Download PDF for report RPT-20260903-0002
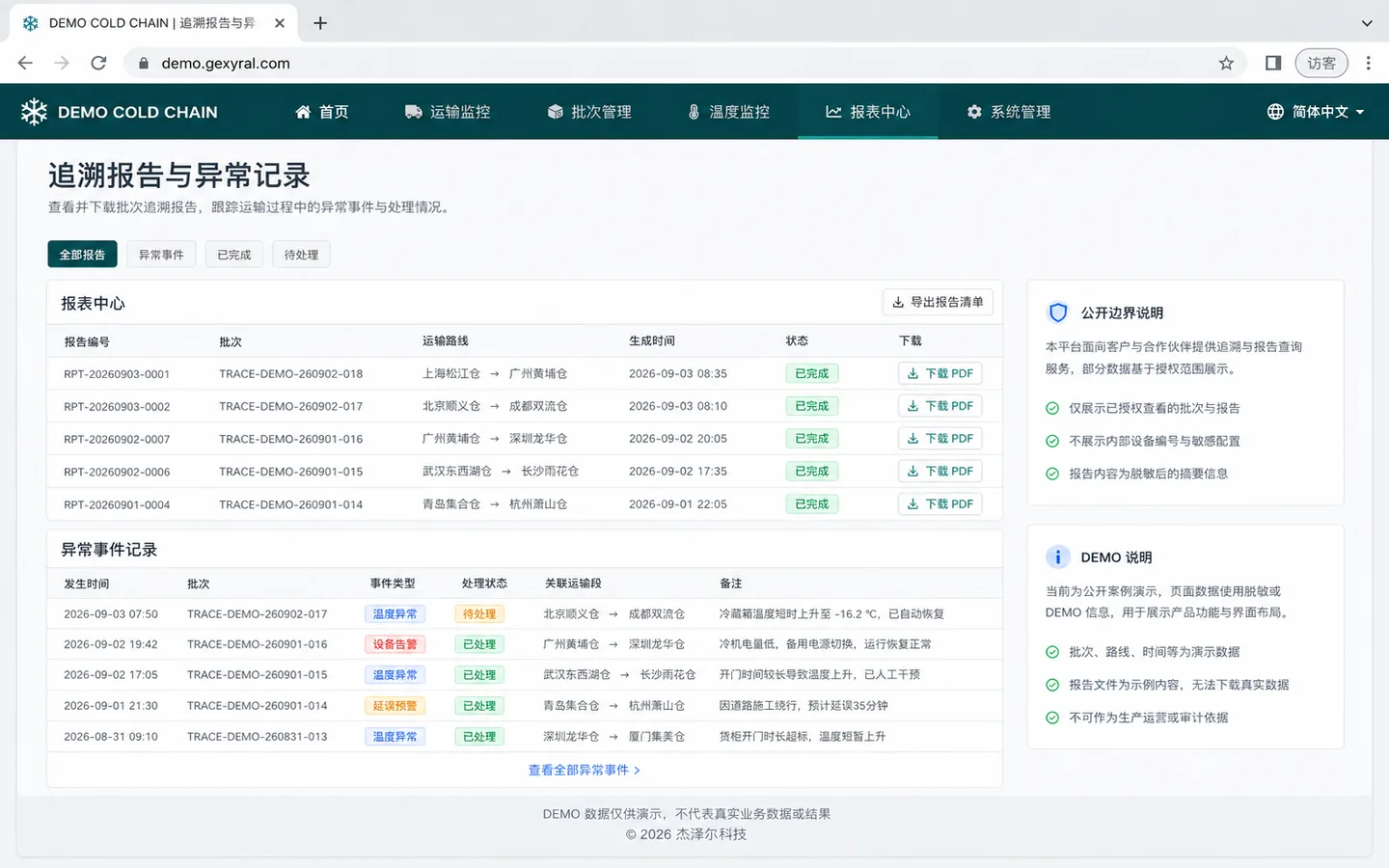This screenshot has height=868, width=1389. coord(940,406)
